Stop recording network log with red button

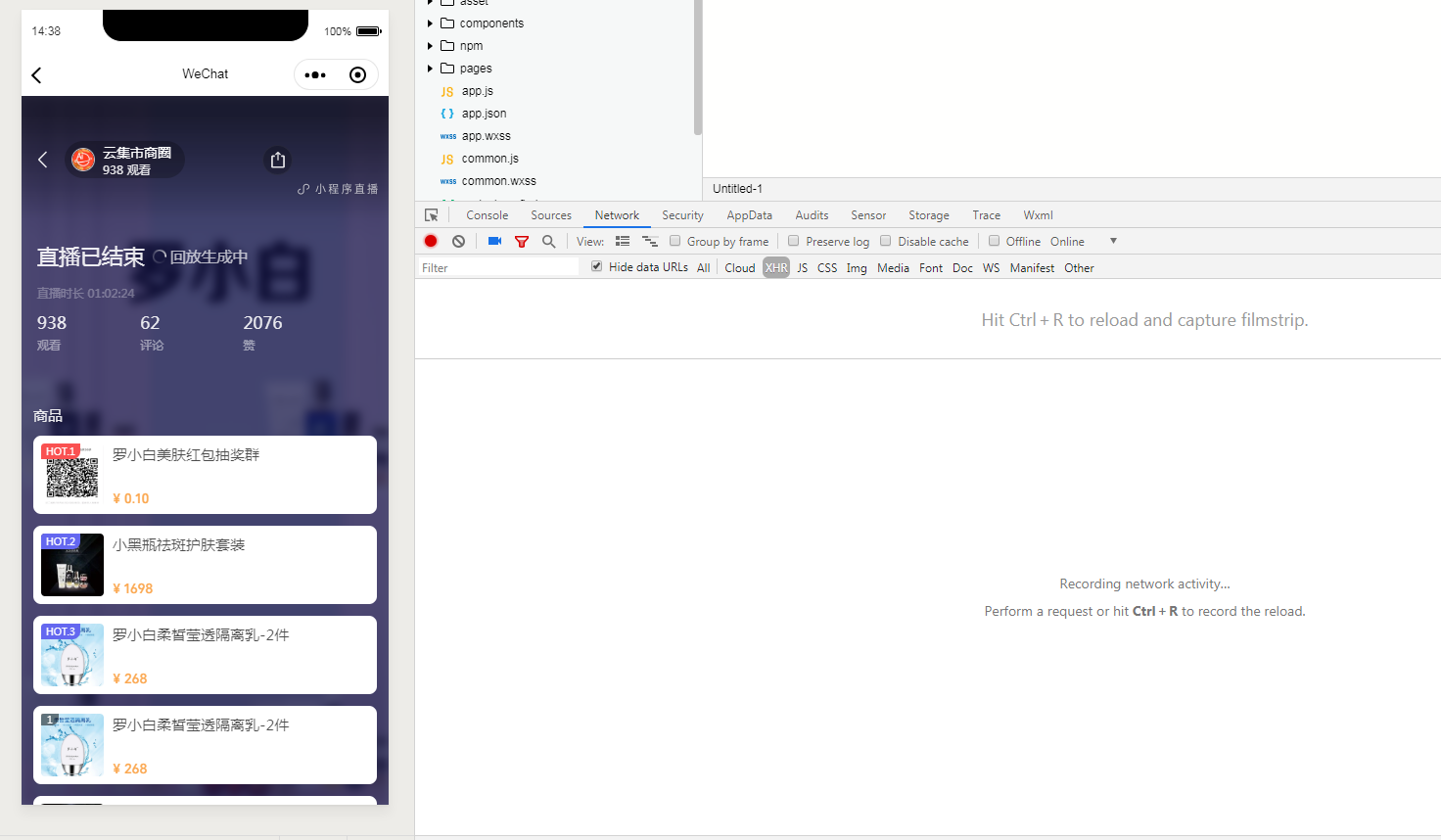(431, 241)
